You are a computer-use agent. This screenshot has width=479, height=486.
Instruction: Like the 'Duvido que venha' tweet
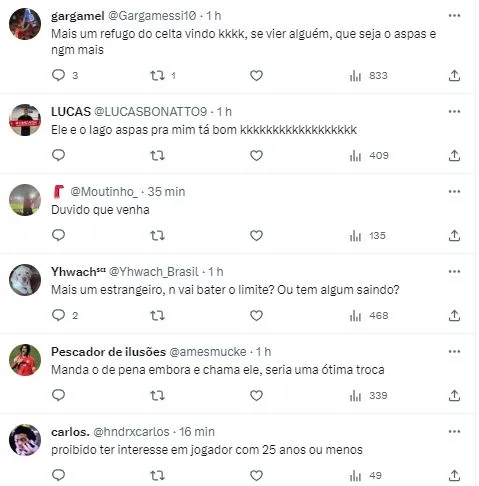[256, 236]
